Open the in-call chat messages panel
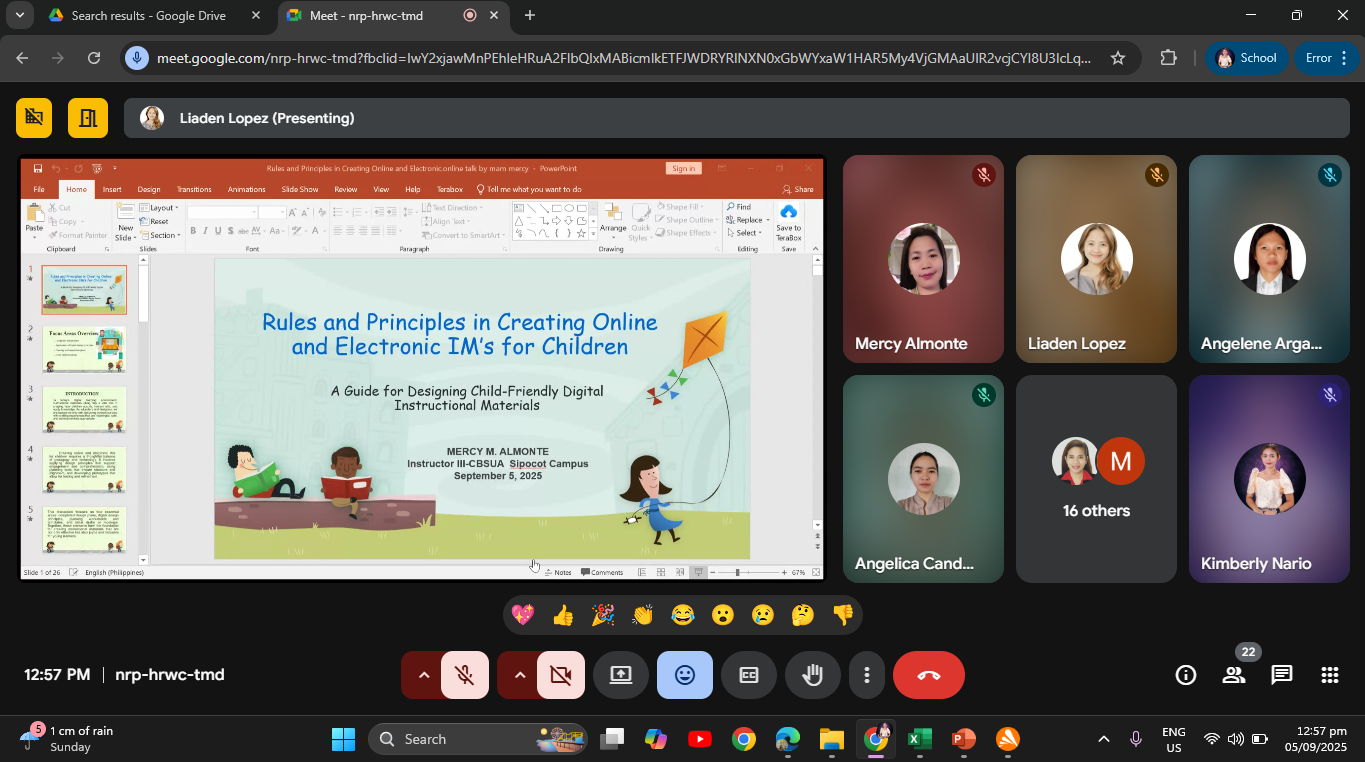Image resolution: width=1365 pixels, height=762 pixels. (1281, 675)
